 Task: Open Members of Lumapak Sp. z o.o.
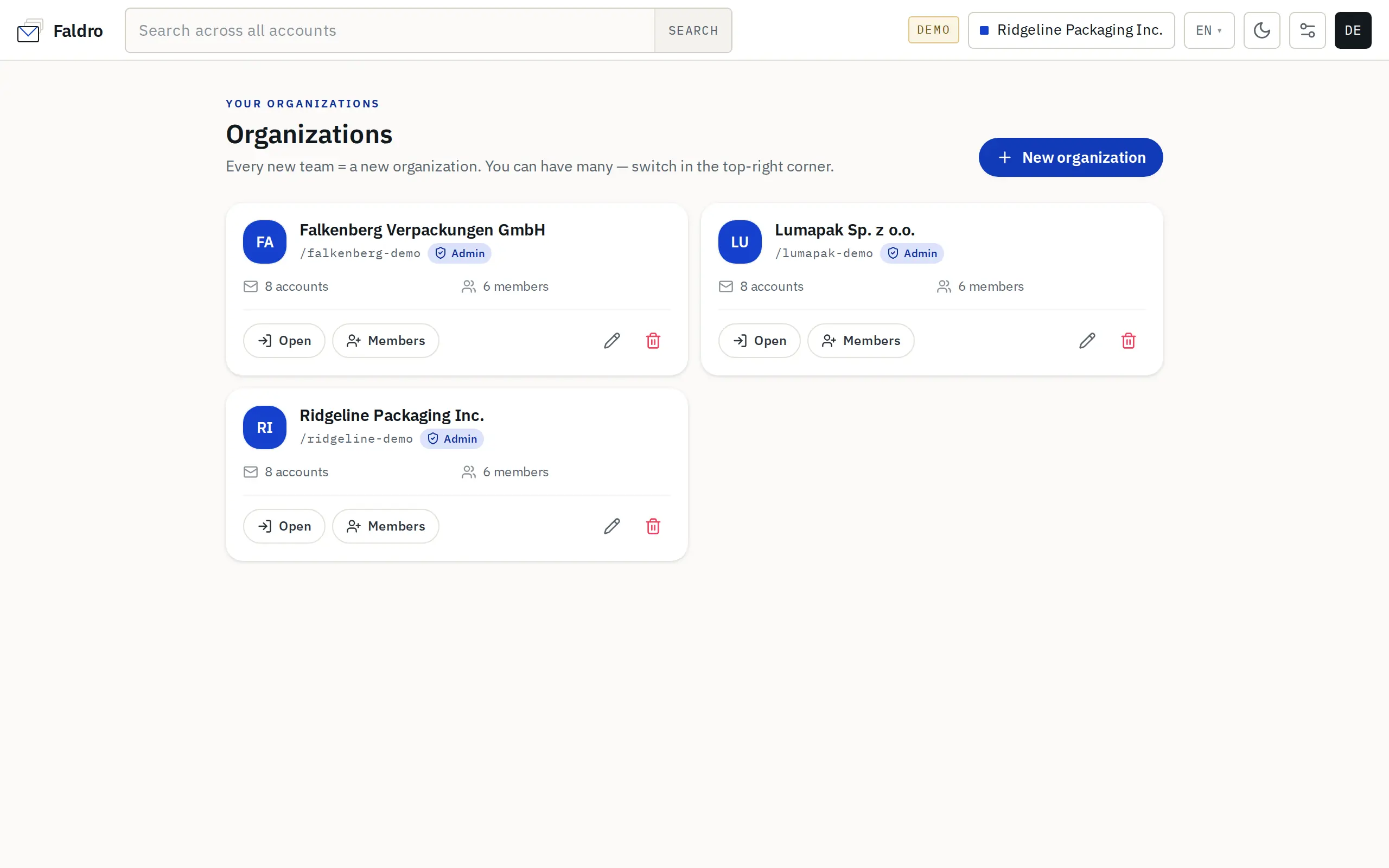tap(861, 341)
